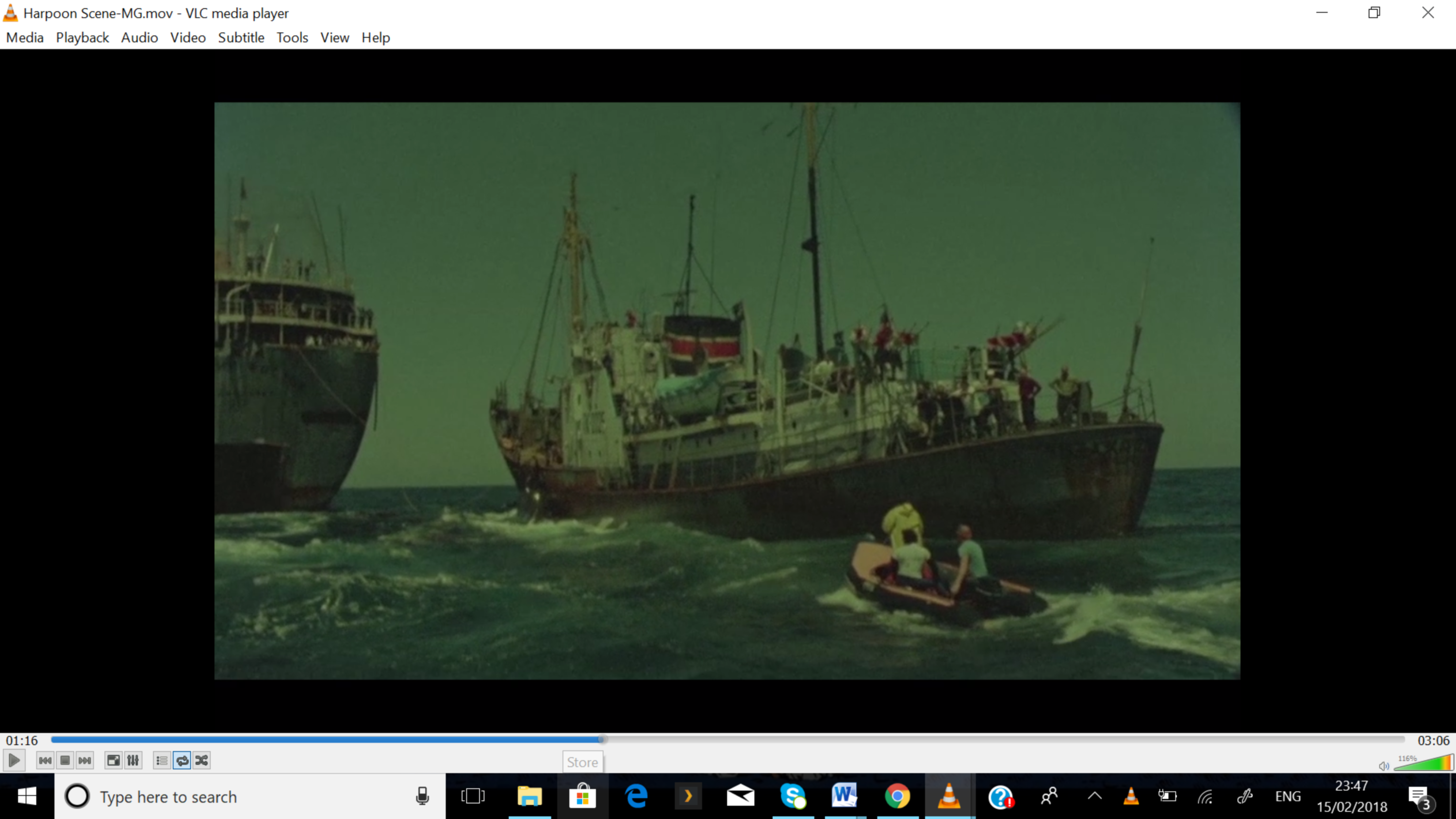Click the VLC taskbar button
Image resolution: width=1456 pixels, height=819 pixels.
pyautogui.click(x=950, y=796)
